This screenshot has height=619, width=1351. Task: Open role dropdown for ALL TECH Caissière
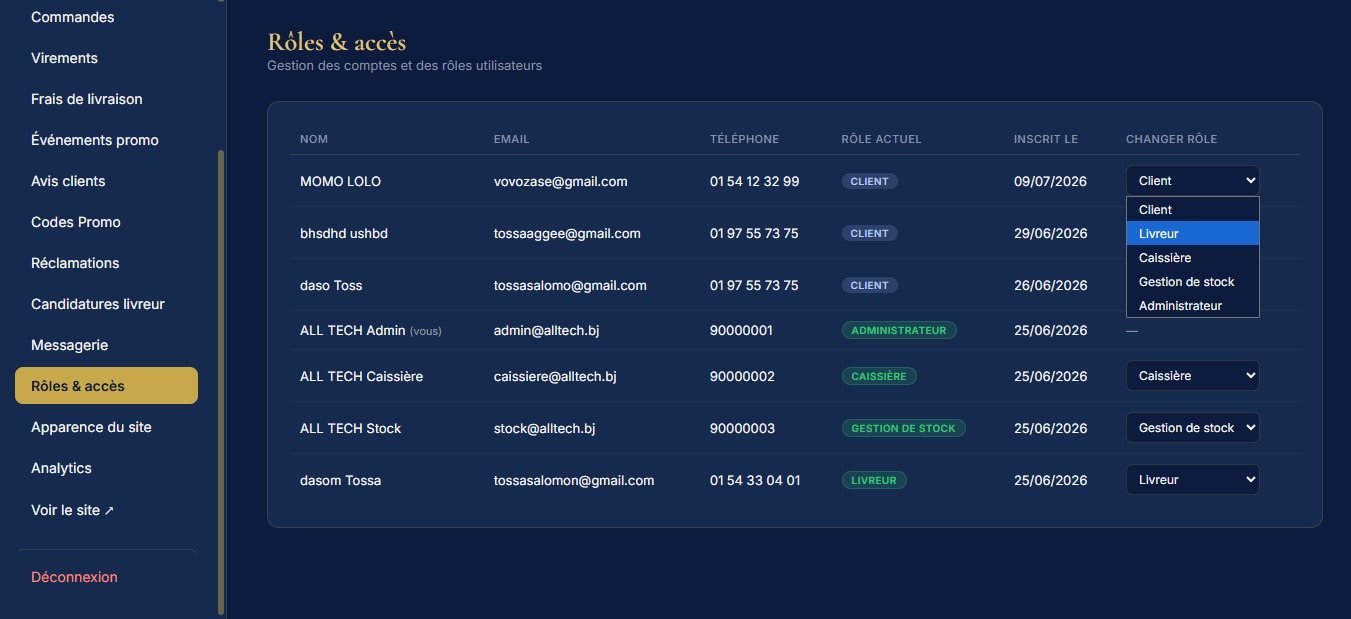tap(1192, 376)
